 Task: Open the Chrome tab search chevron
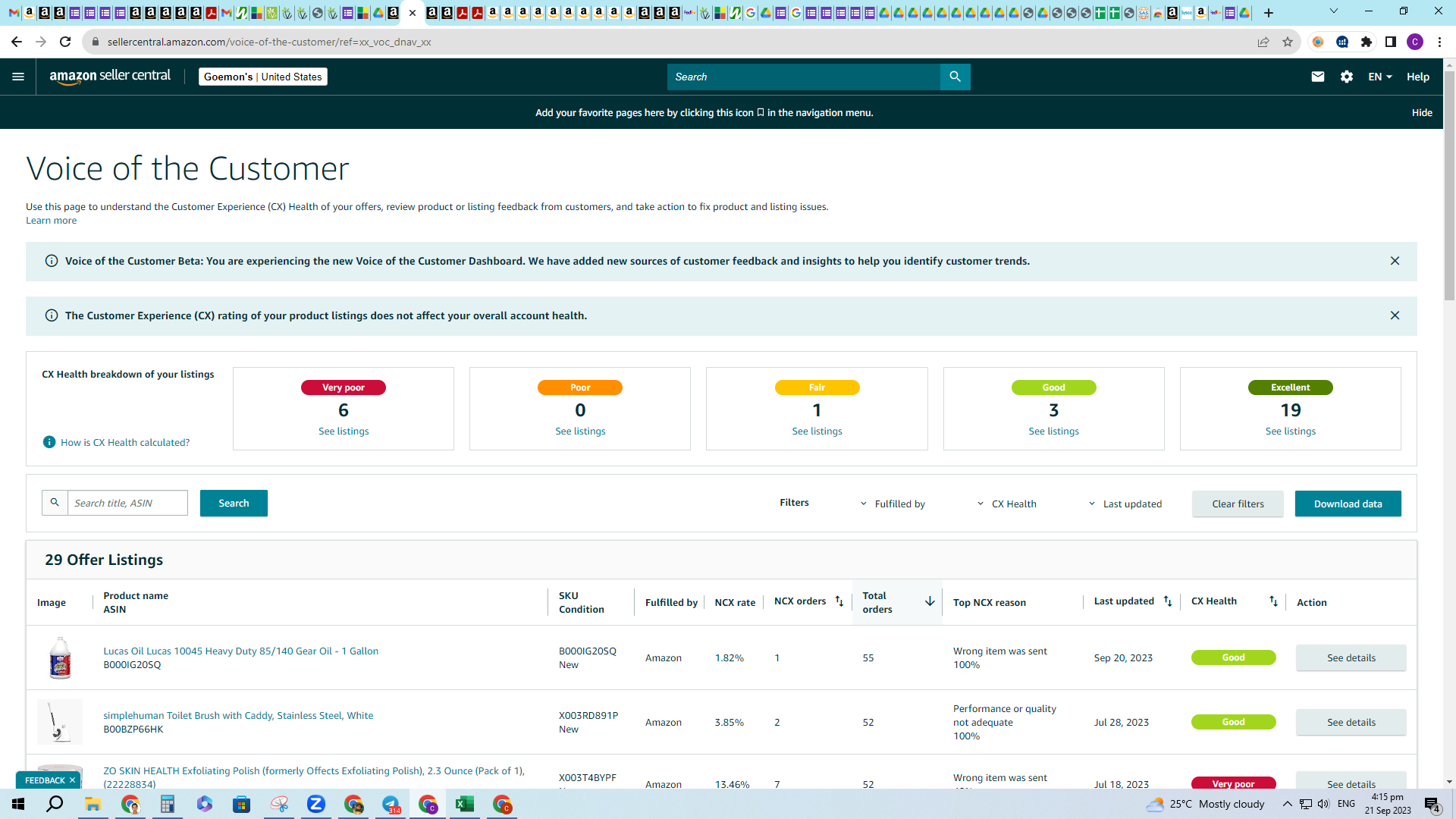1334,11
